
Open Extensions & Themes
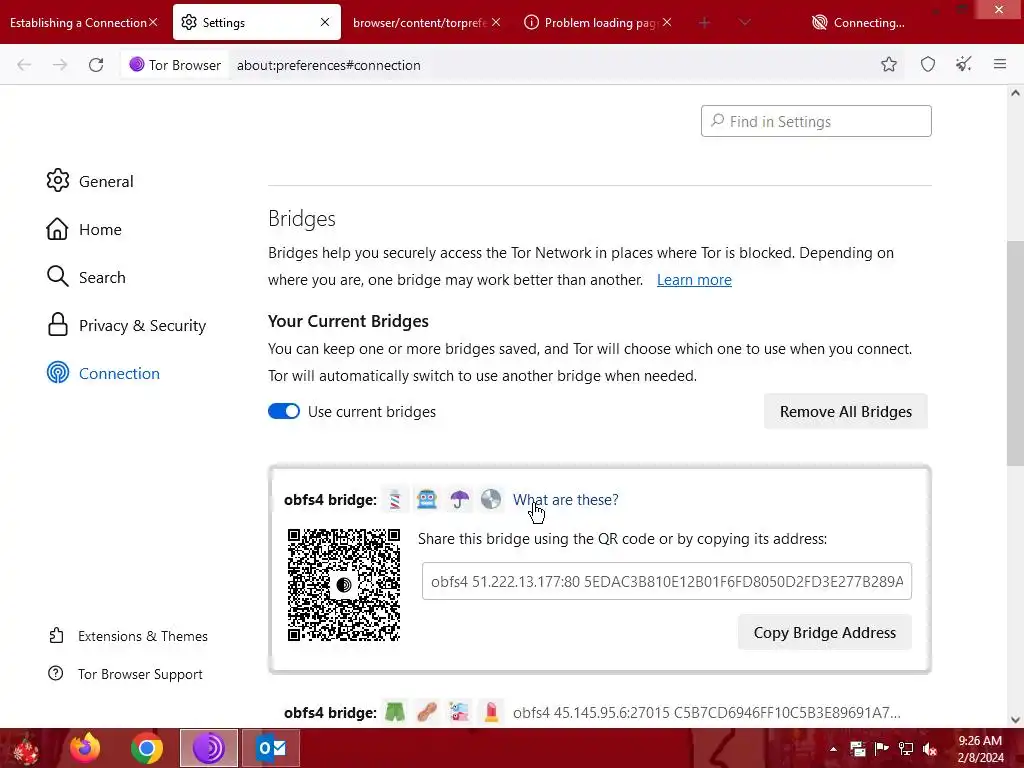(x=128, y=636)
